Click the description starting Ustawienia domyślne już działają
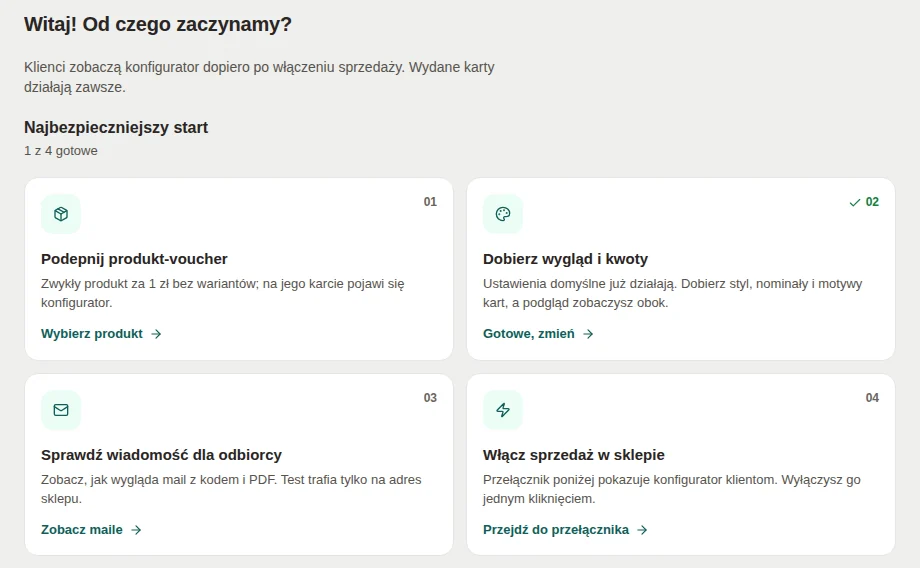 tap(672, 293)
